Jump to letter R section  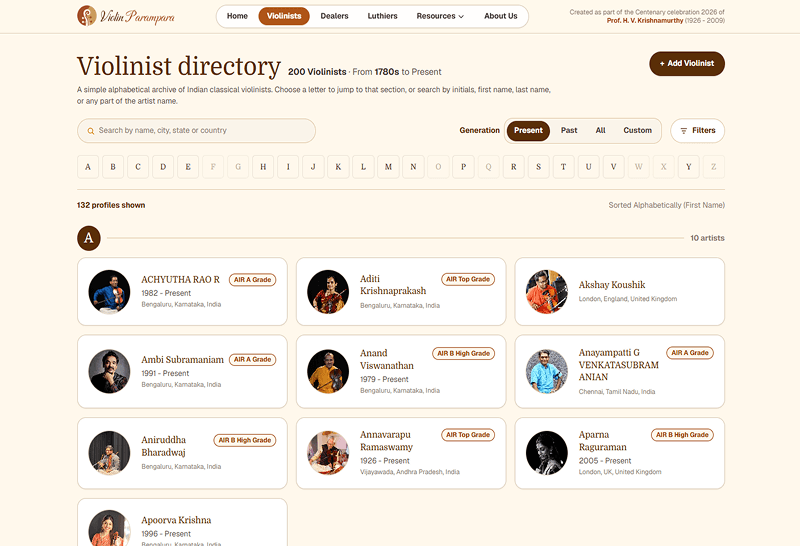(513, 167)
